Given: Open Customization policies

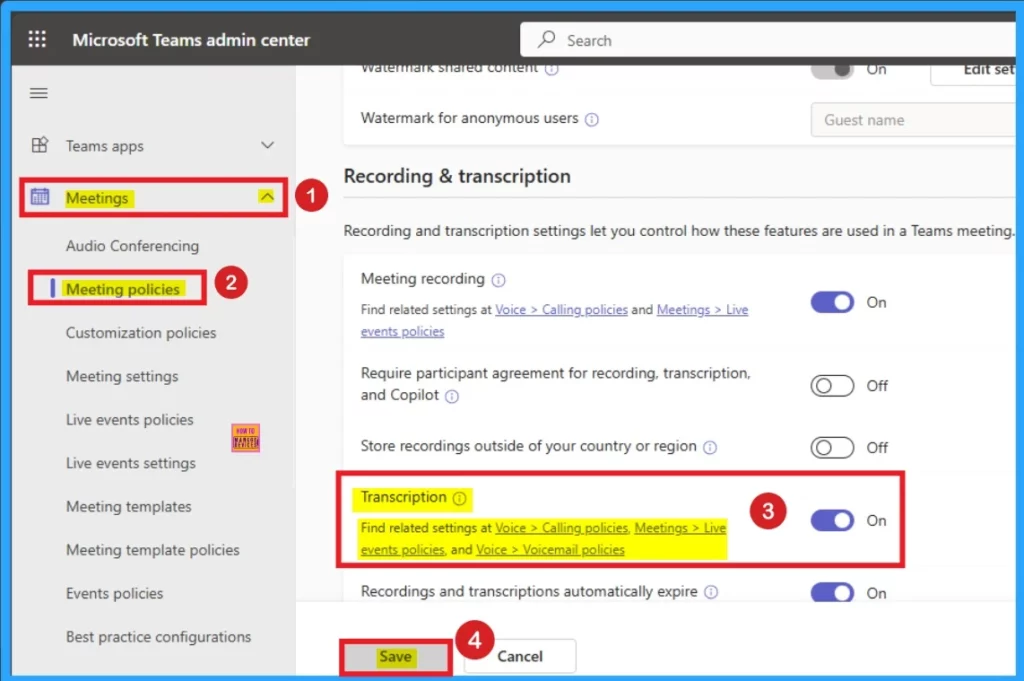Looking at the screenshot, I should (140, 333).
